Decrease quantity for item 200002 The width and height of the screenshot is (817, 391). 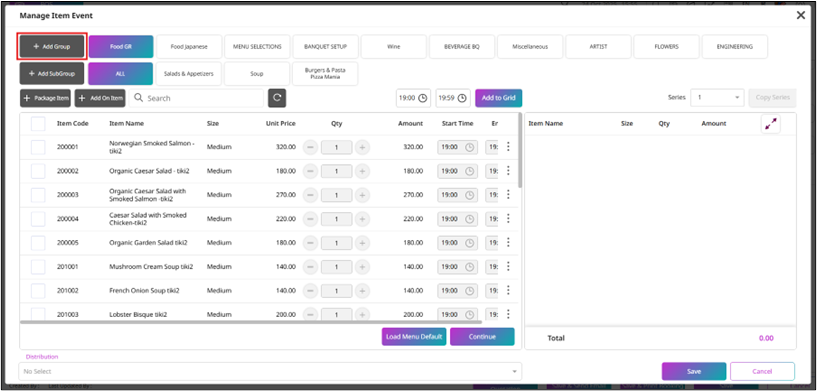[x=310, y=171]
